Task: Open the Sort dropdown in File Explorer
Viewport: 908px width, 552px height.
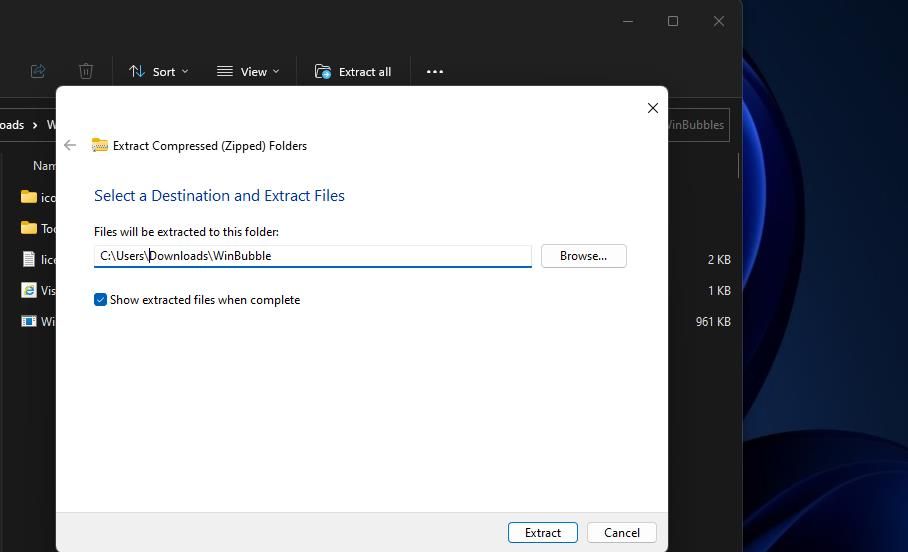Action: tap(158, 71)
